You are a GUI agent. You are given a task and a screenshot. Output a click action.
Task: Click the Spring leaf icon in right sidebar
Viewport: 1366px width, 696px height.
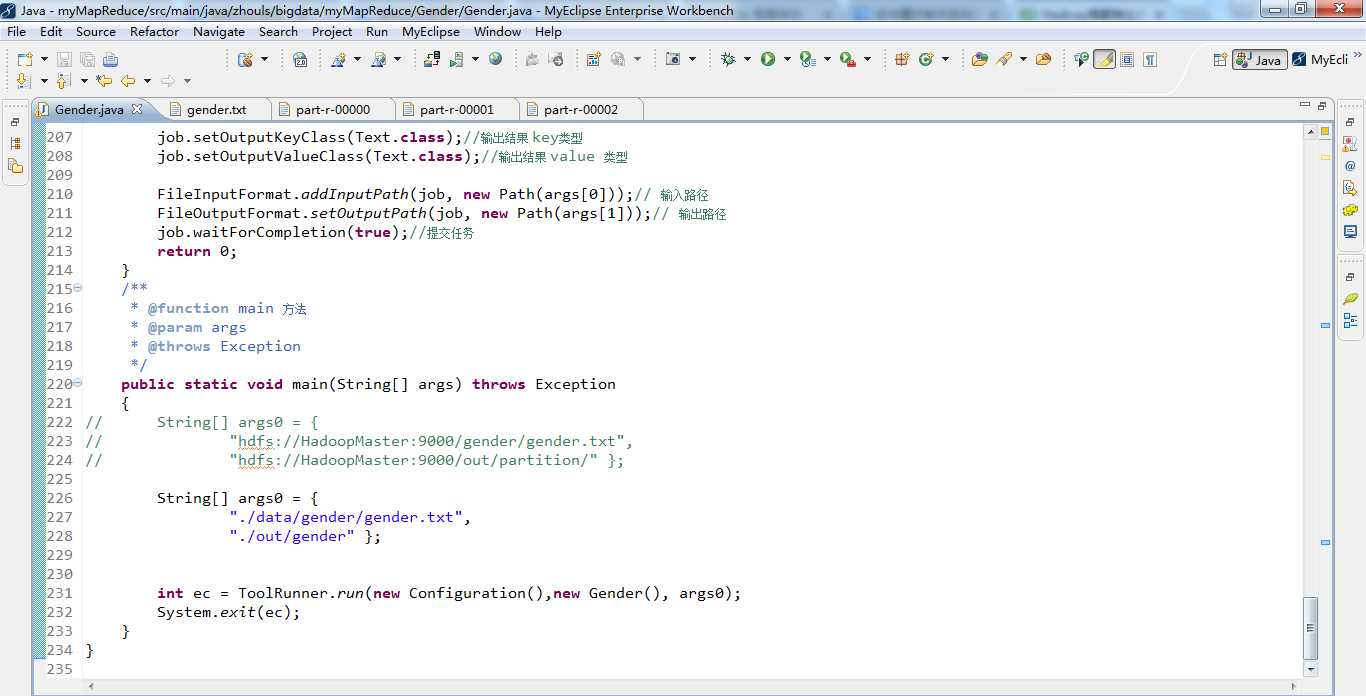(x=1350, y=299)
